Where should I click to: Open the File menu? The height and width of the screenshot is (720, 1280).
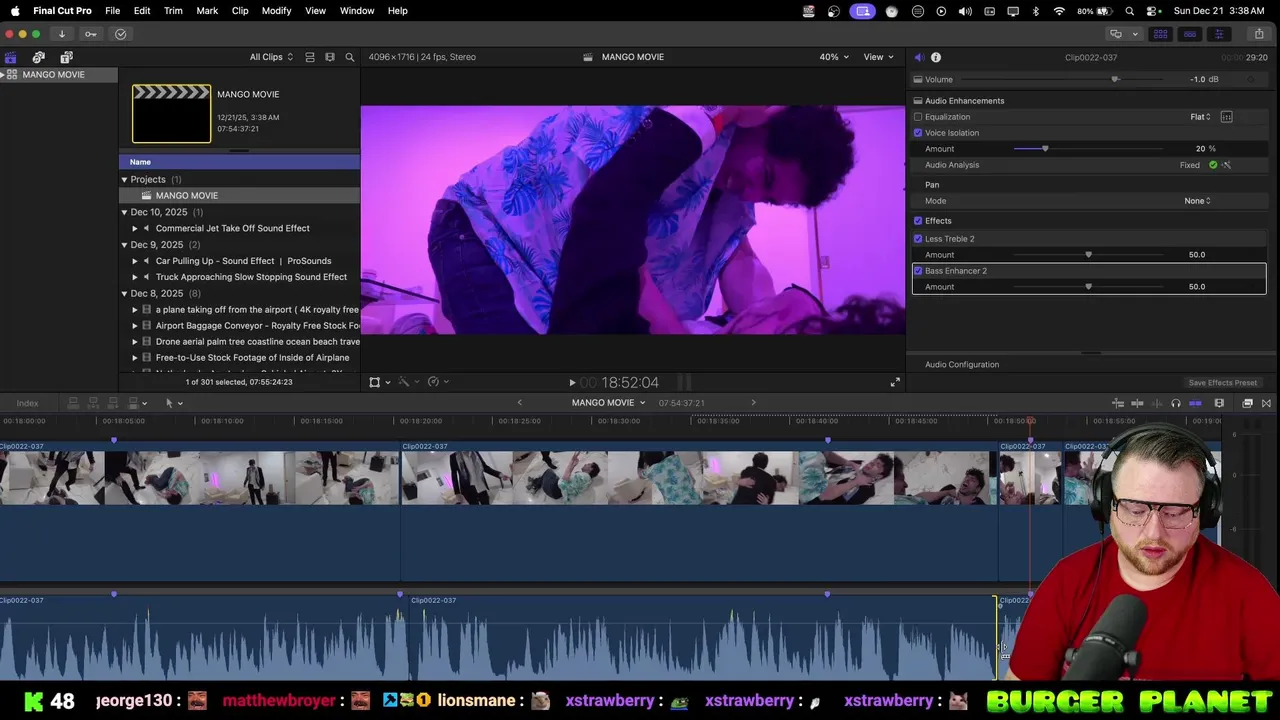click(113, 11)
